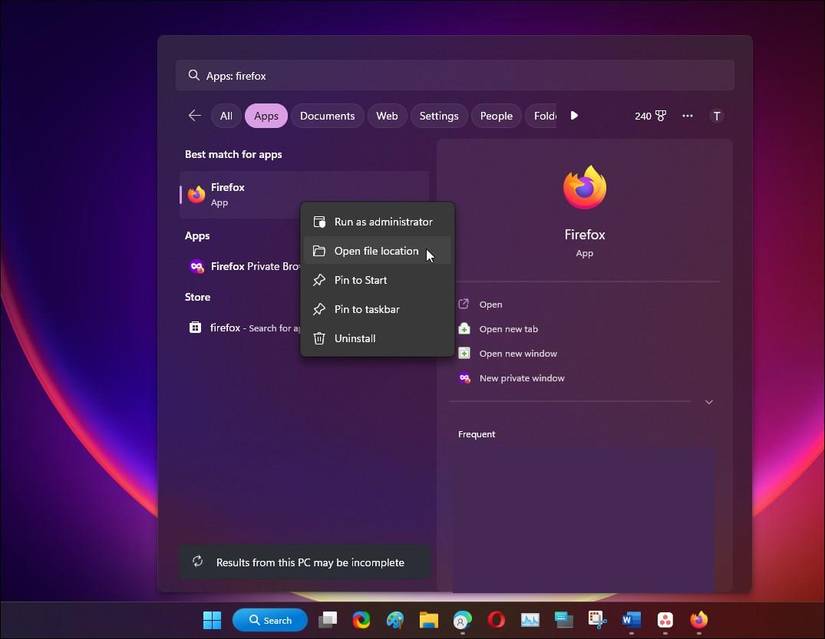Screen dimensions: 825x639
Task: Open Opera browser from the taskbar
Action: point(496,620)
